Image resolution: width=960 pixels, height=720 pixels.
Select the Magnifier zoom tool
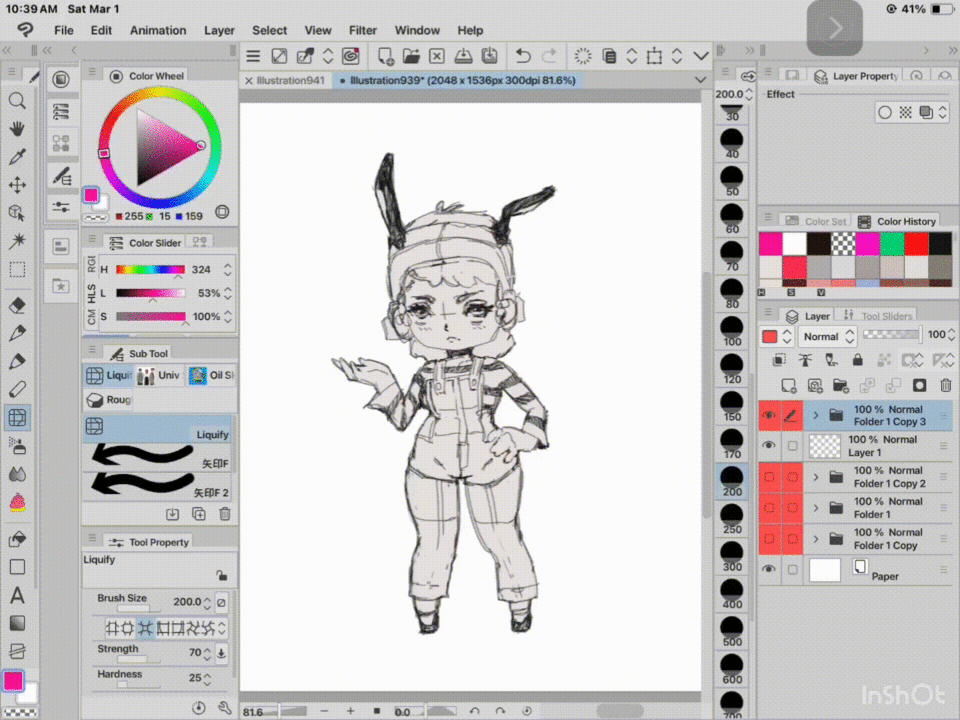click(x=17, y=101)
